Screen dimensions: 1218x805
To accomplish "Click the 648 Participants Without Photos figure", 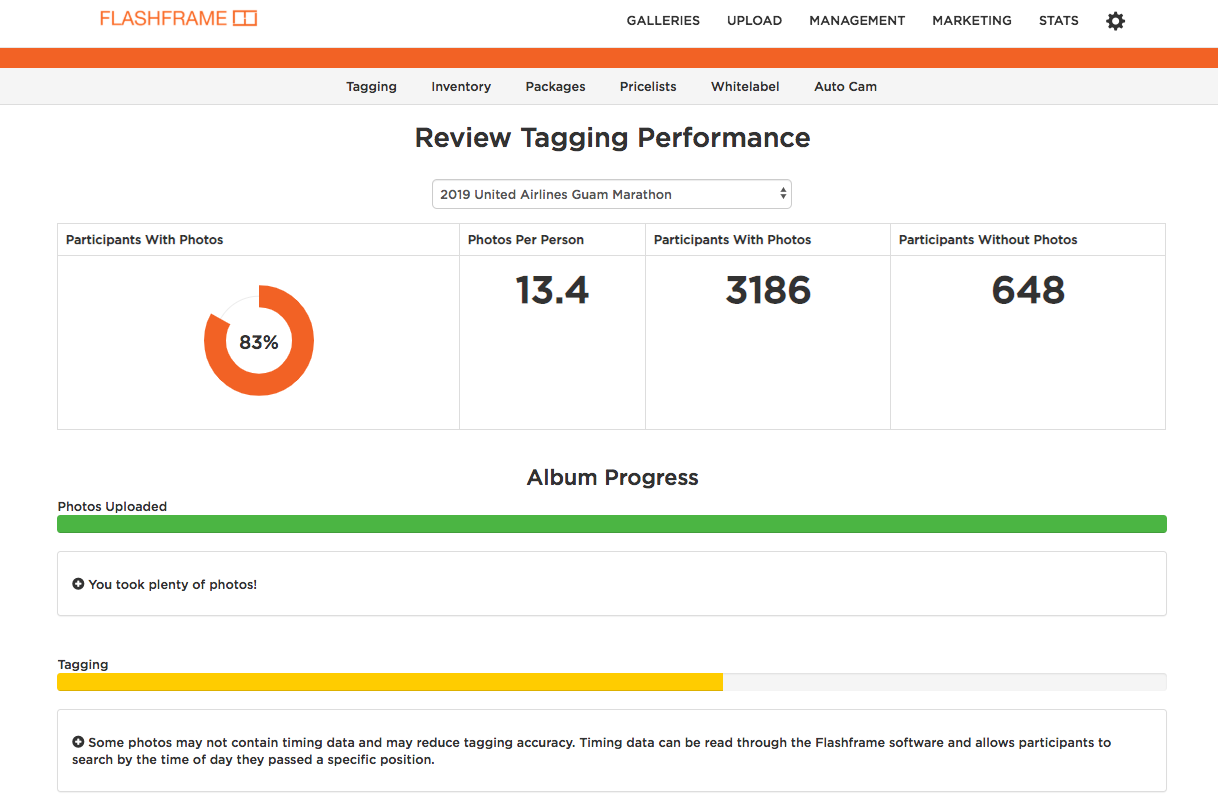I will pyautogui.click(x=1027, y=291).
